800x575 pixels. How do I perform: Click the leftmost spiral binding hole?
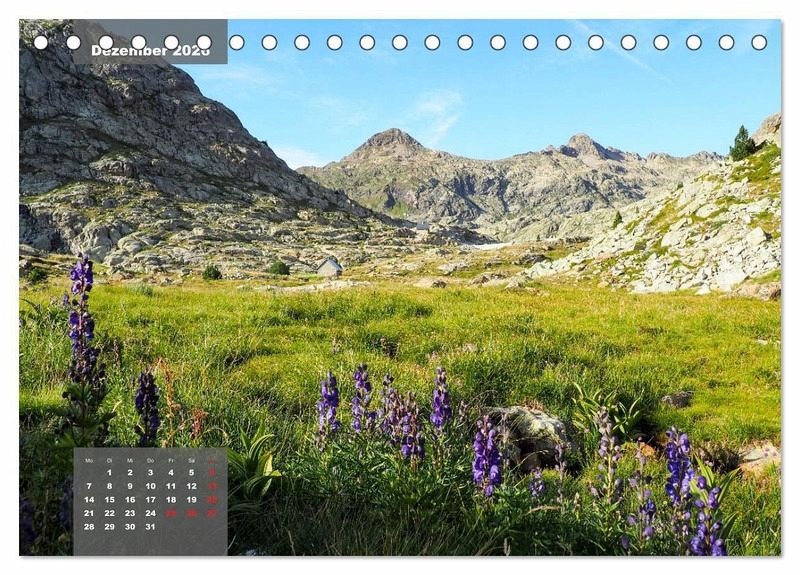click(x=40, y=42)
